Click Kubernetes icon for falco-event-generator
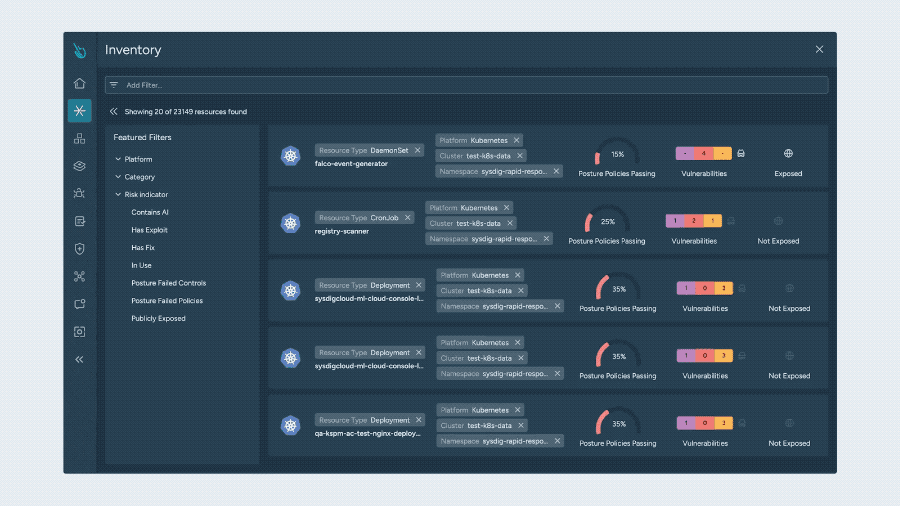 coord(290,155)
